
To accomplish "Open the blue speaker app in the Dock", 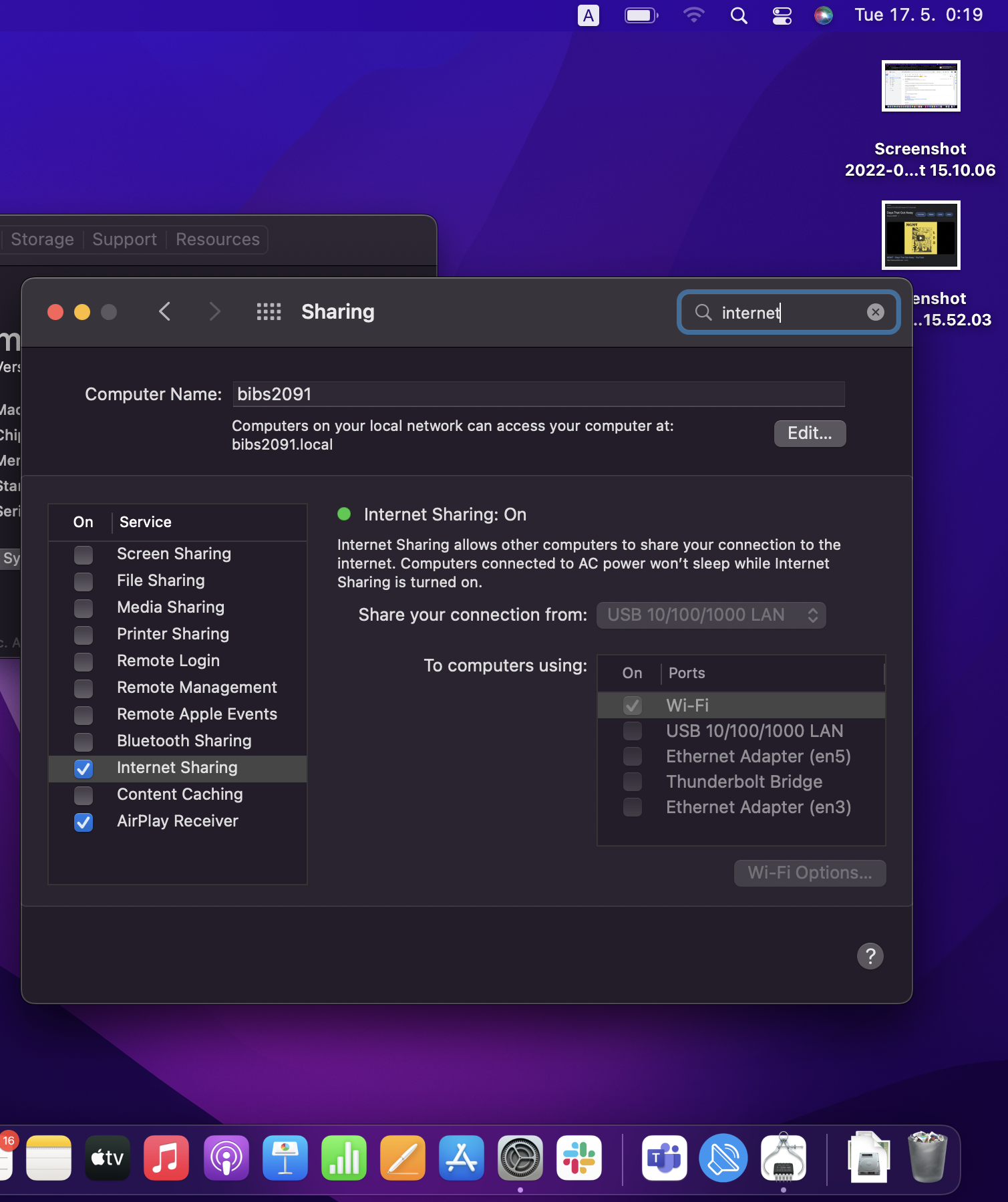I will (x=723, y=1158).
